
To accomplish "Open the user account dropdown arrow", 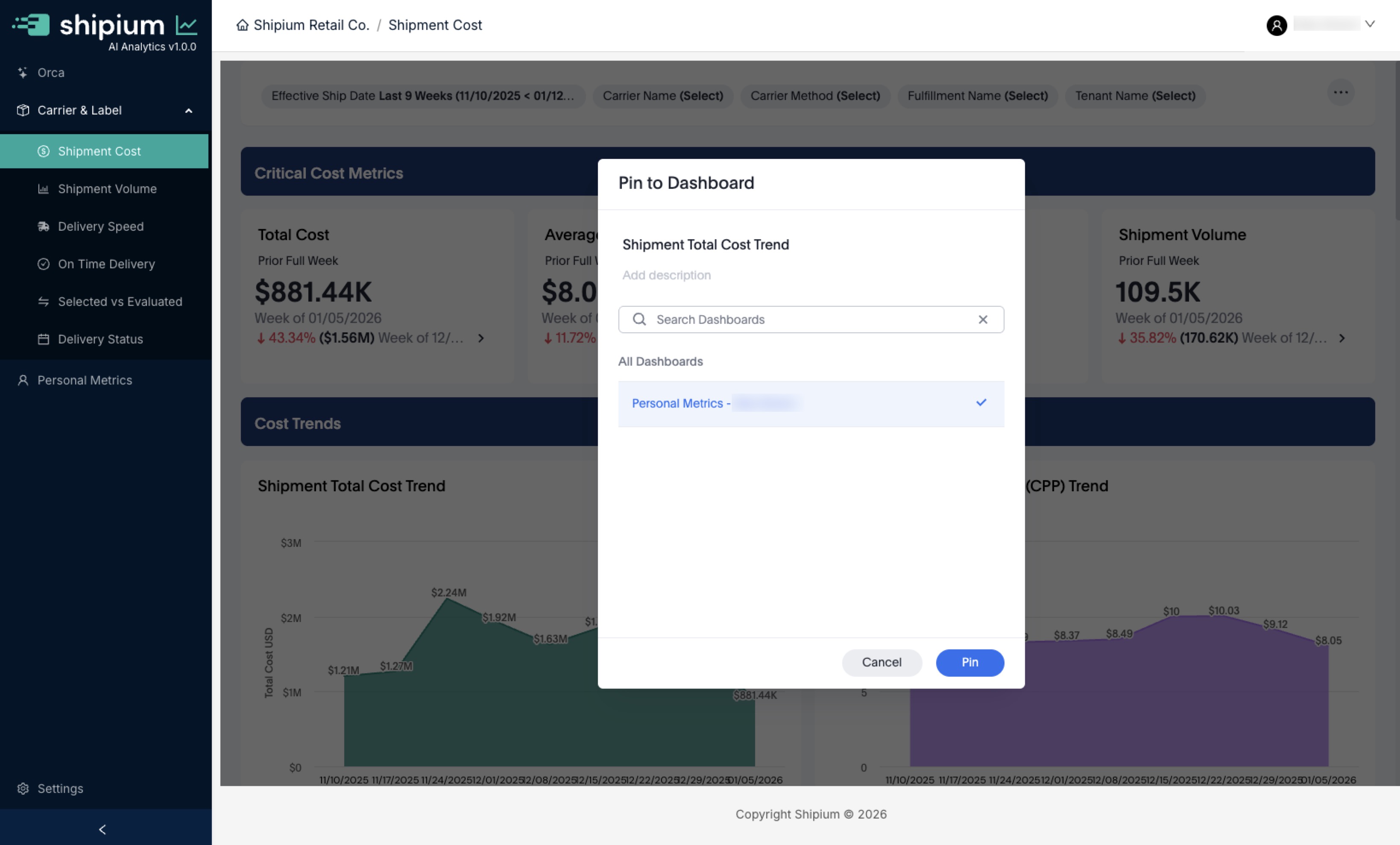I will (x=1370, y=24).
